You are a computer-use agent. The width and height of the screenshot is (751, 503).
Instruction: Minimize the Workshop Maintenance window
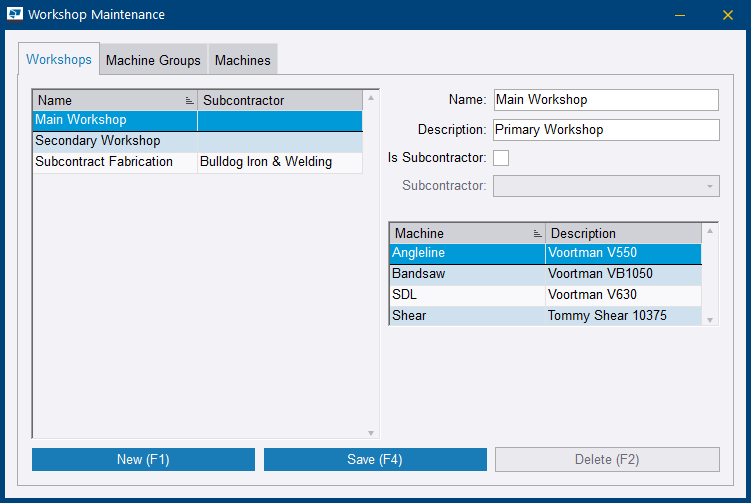[x=680, y=15]
